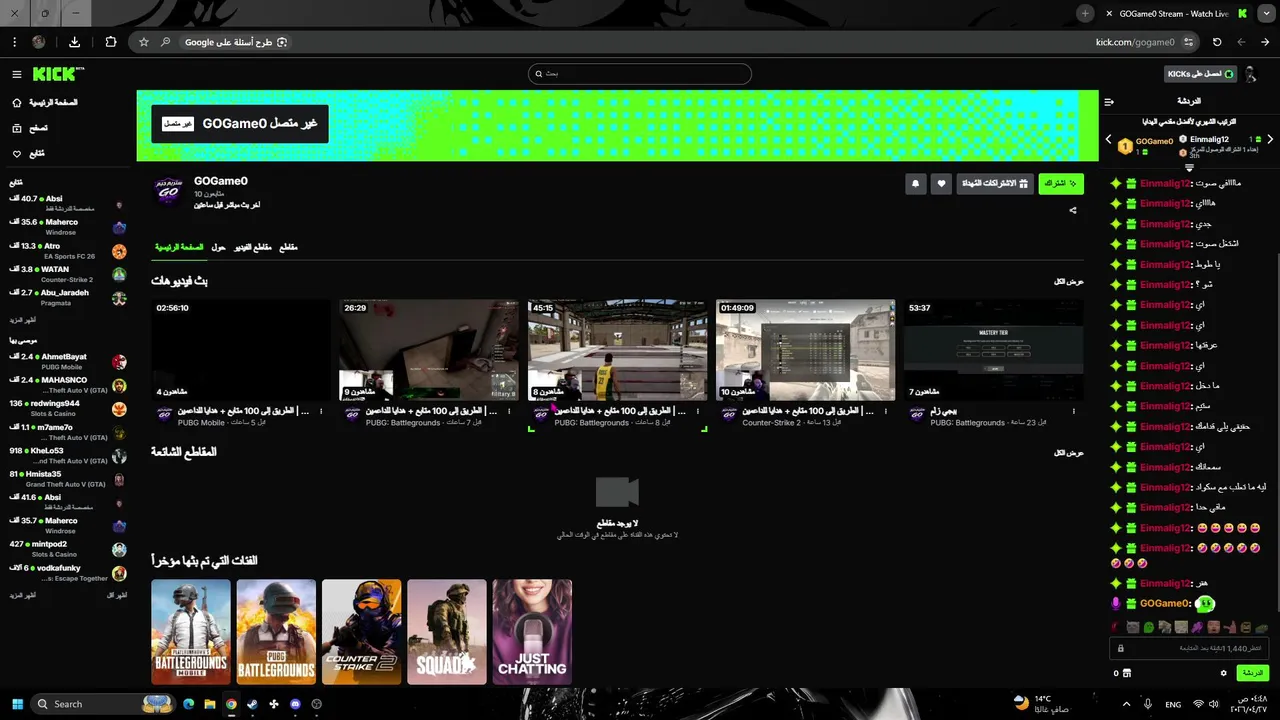
Task: Click the search box at top
Action: pos(640,74)
